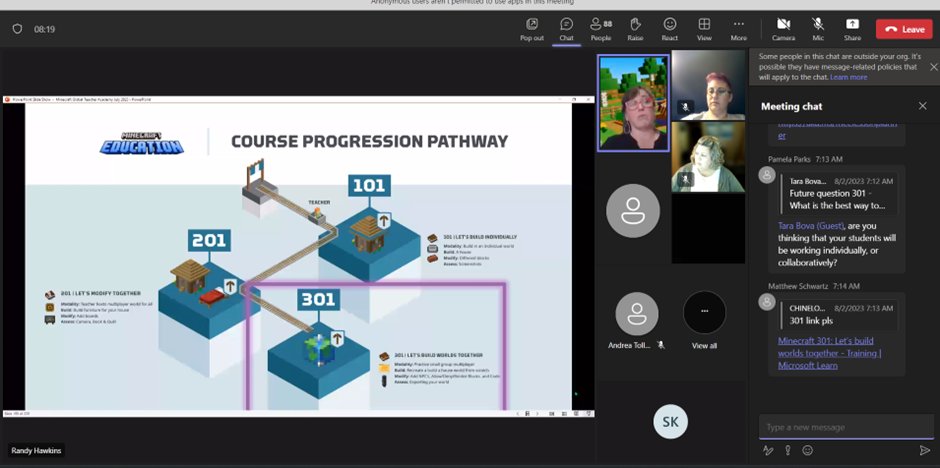Follow the Learn more link in the banner

(848, 77)
